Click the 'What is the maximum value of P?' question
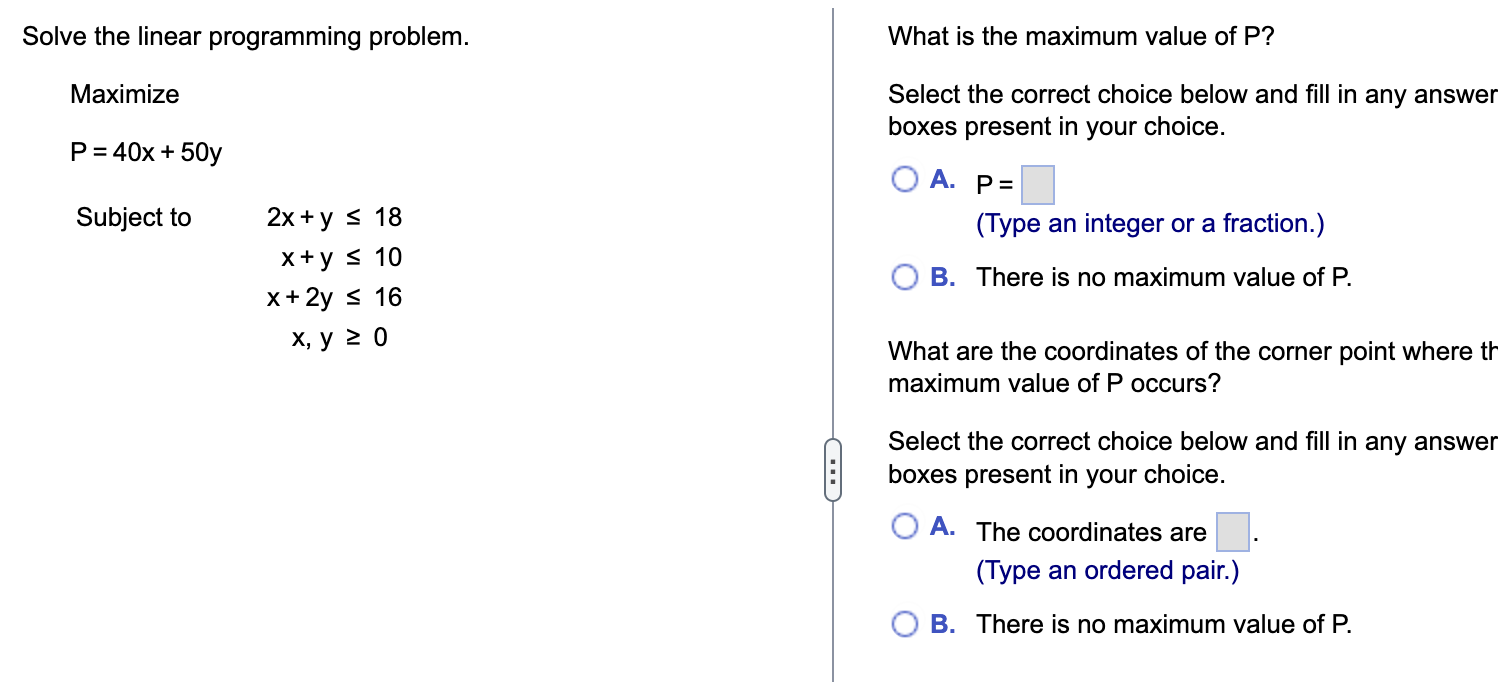The image size is (1498, 682). [x=1082, y=37]
